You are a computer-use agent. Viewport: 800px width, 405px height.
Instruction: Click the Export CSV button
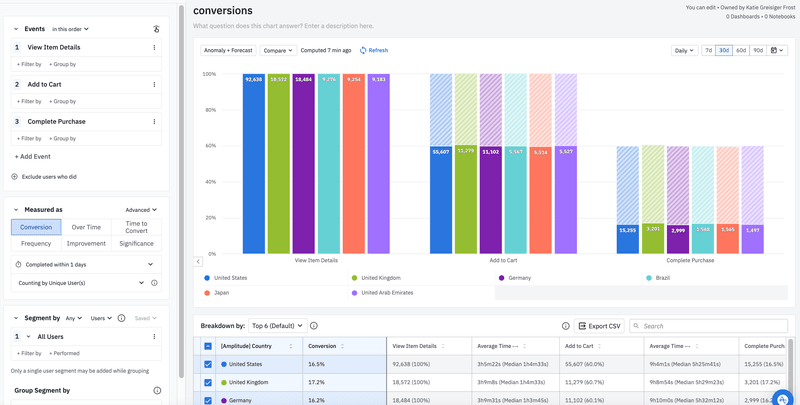coord(599,326)
